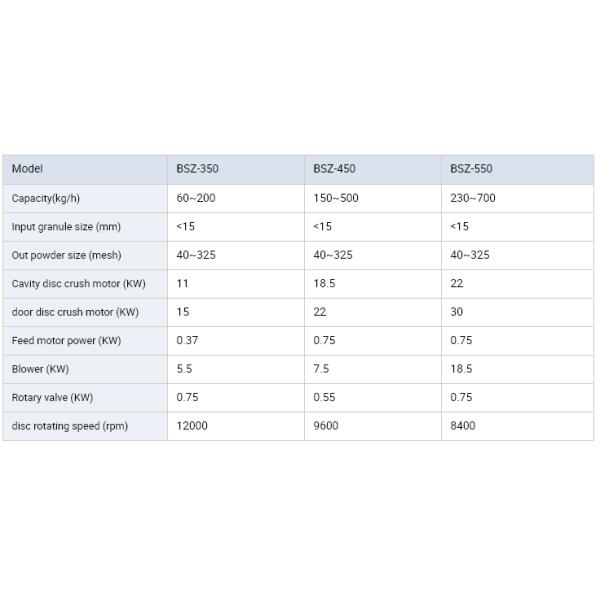The height and width of the screenshot is (600, 600).
Task: Click the Cavity disc crush motor (KW) label
Action: (x=78, y=284)
